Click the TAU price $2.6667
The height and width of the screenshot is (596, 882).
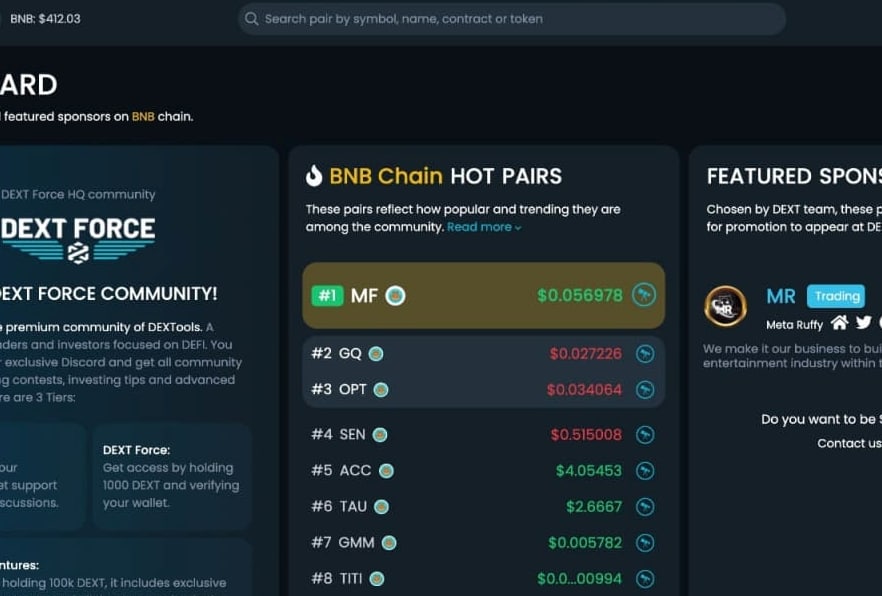point(594,507)
